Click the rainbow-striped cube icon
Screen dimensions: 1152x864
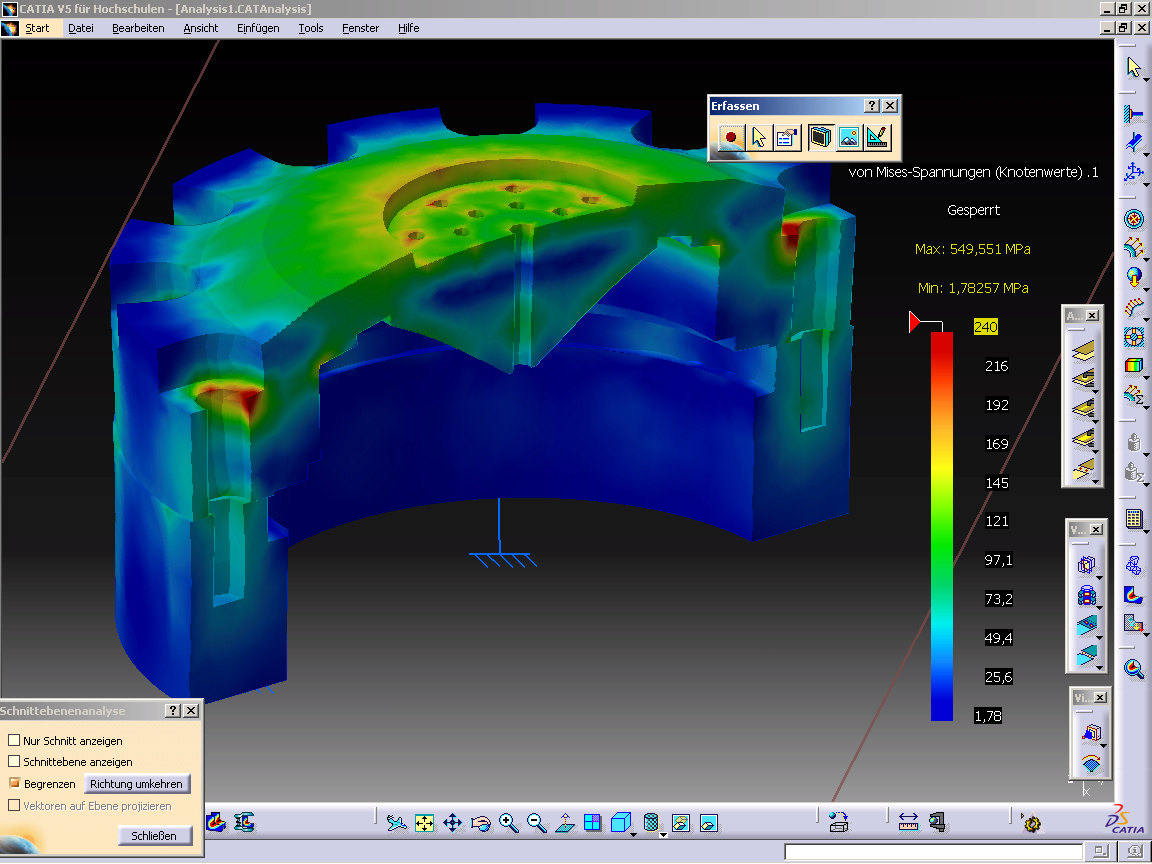[1134, 365]
